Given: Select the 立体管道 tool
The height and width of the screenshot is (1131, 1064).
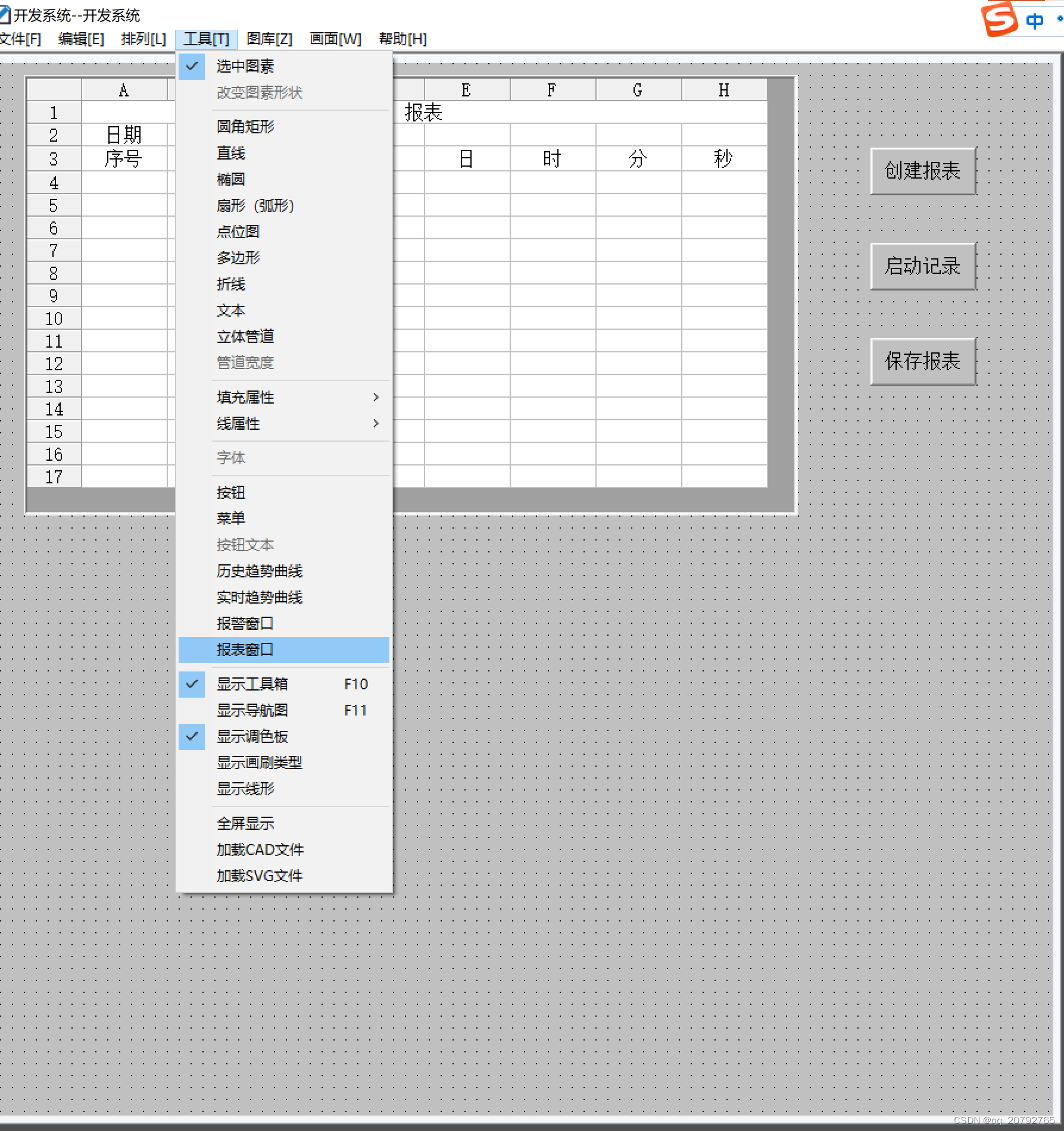Looking at the screenshot, I should (284, 336).
